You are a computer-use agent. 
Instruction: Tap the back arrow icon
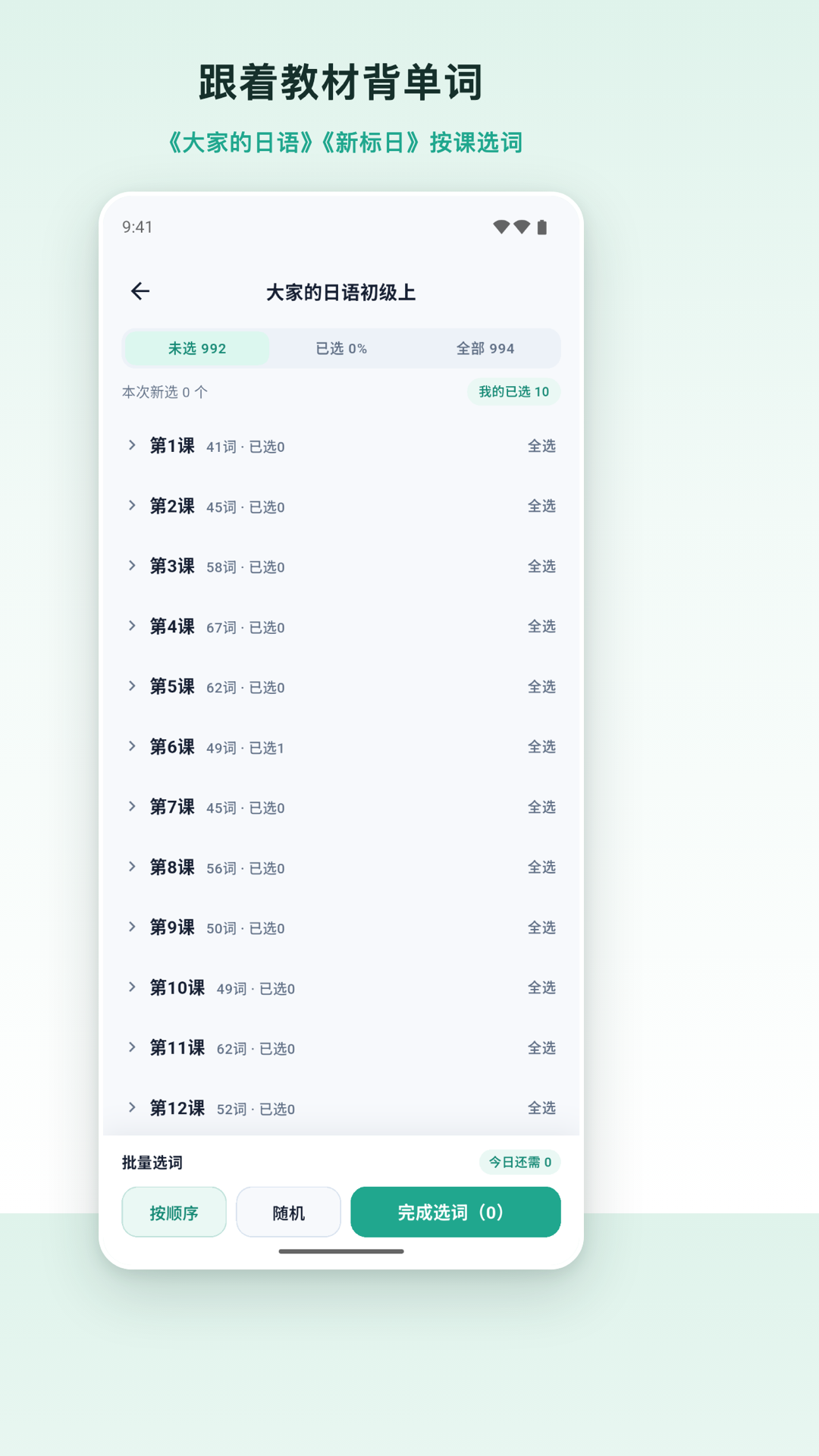(x=140, y=291)
